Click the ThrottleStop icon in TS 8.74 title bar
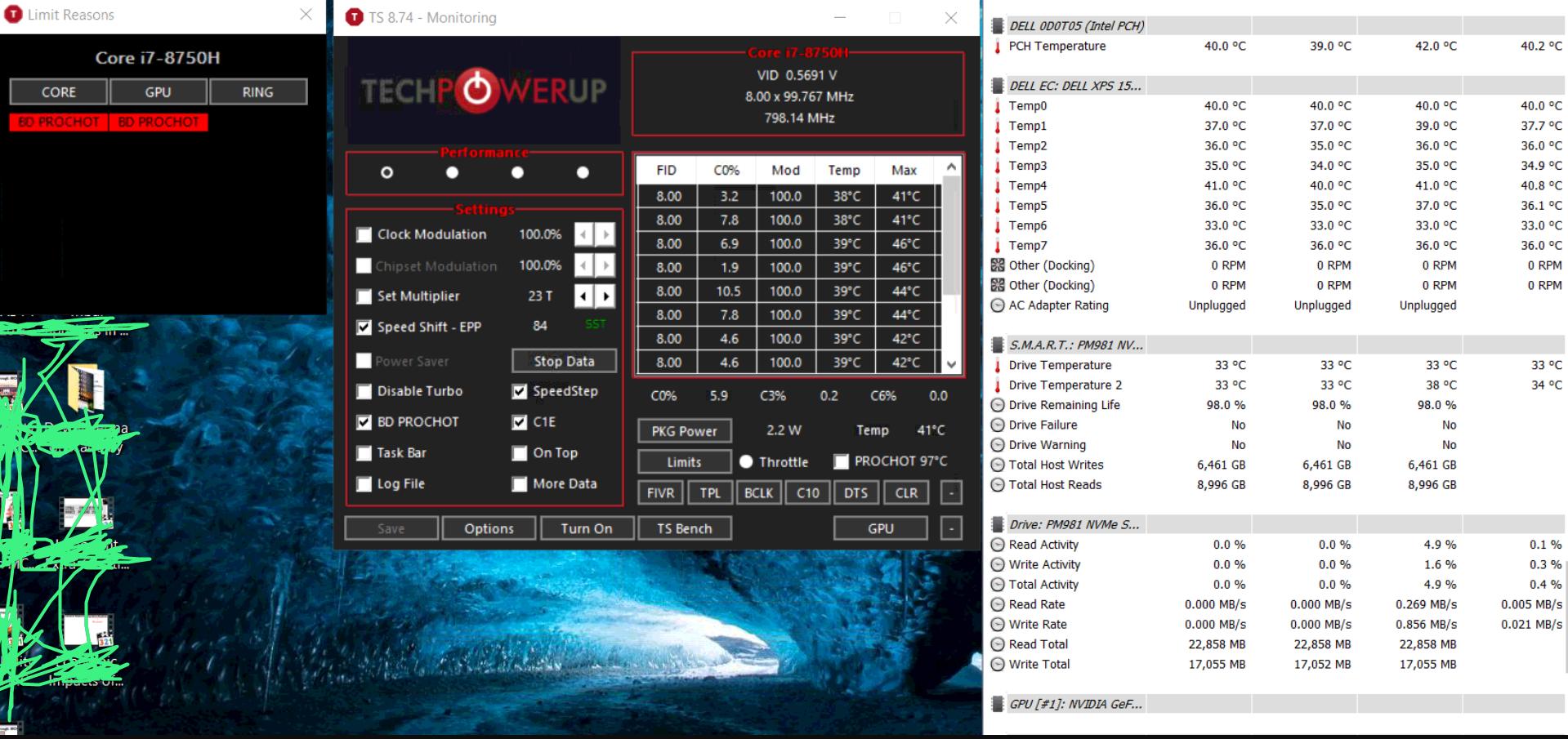Viewport: 1568px width, 739px height. (354, 17)
